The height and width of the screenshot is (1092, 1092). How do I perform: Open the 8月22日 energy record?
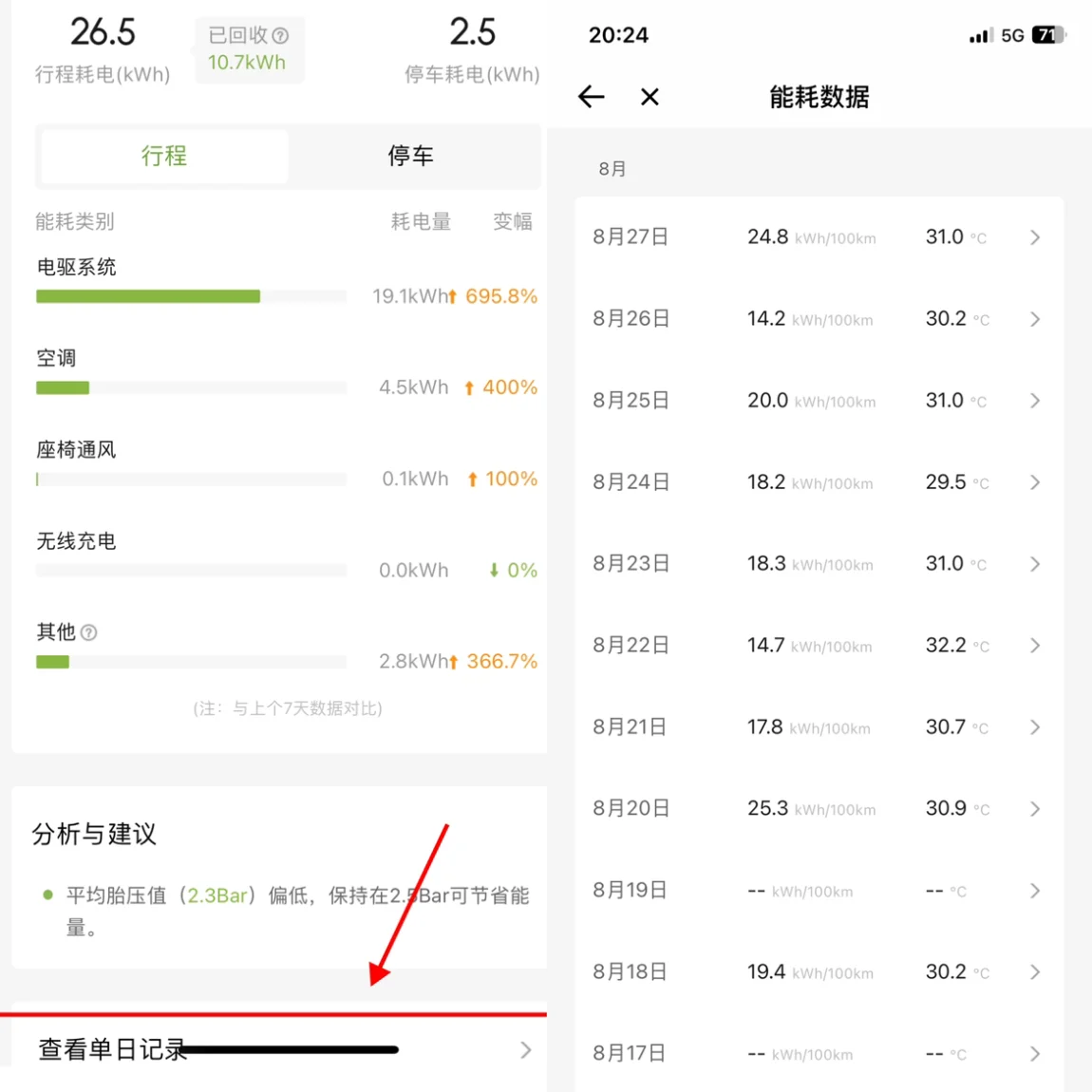coord(817,646)
